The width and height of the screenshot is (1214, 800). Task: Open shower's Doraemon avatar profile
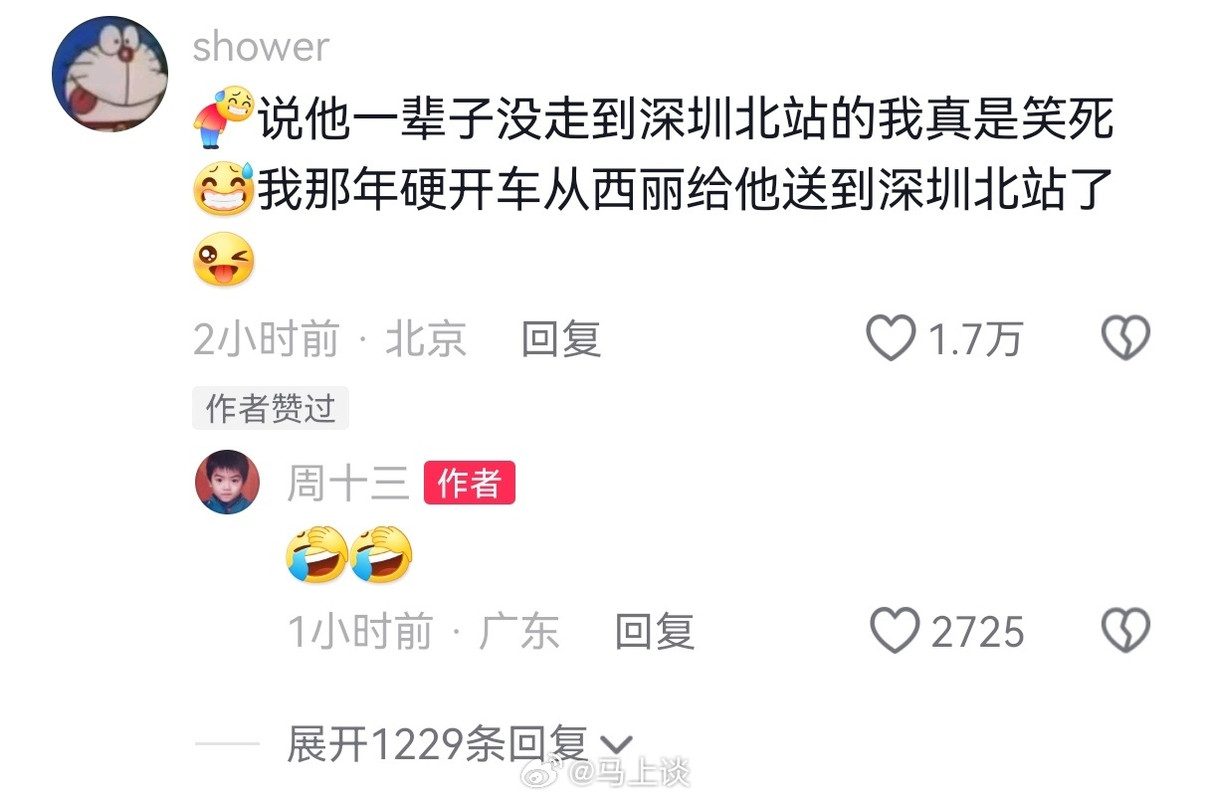pyautogui.click(x=109, y=73)
